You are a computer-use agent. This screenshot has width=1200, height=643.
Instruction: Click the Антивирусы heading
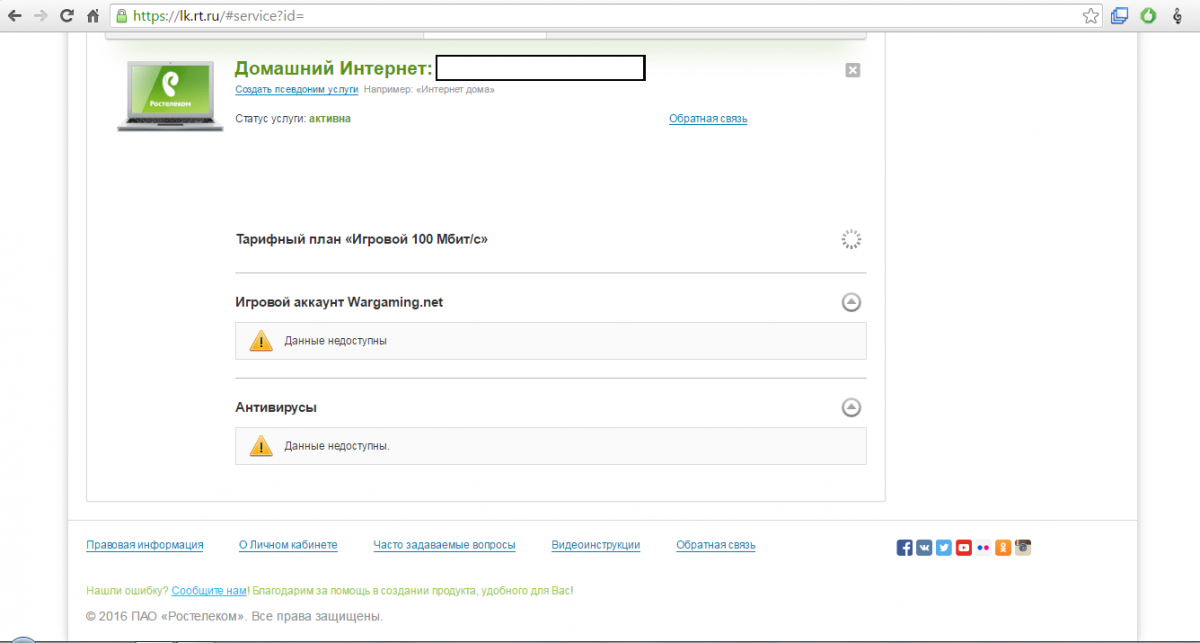[x=276, y=408]
